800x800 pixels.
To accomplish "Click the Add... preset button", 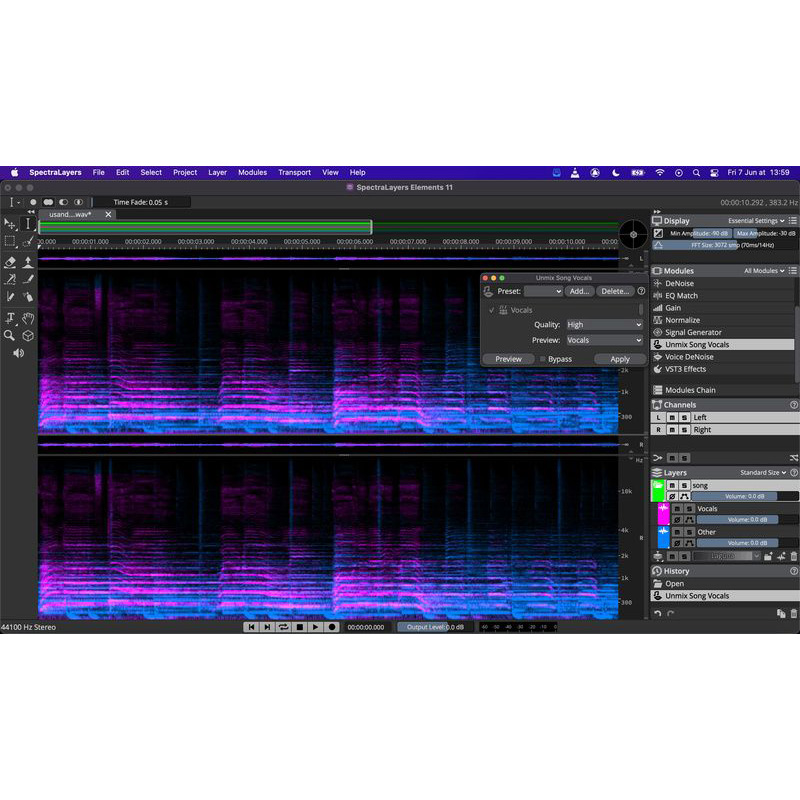I will pyautogui.click(x=579, y=291).
